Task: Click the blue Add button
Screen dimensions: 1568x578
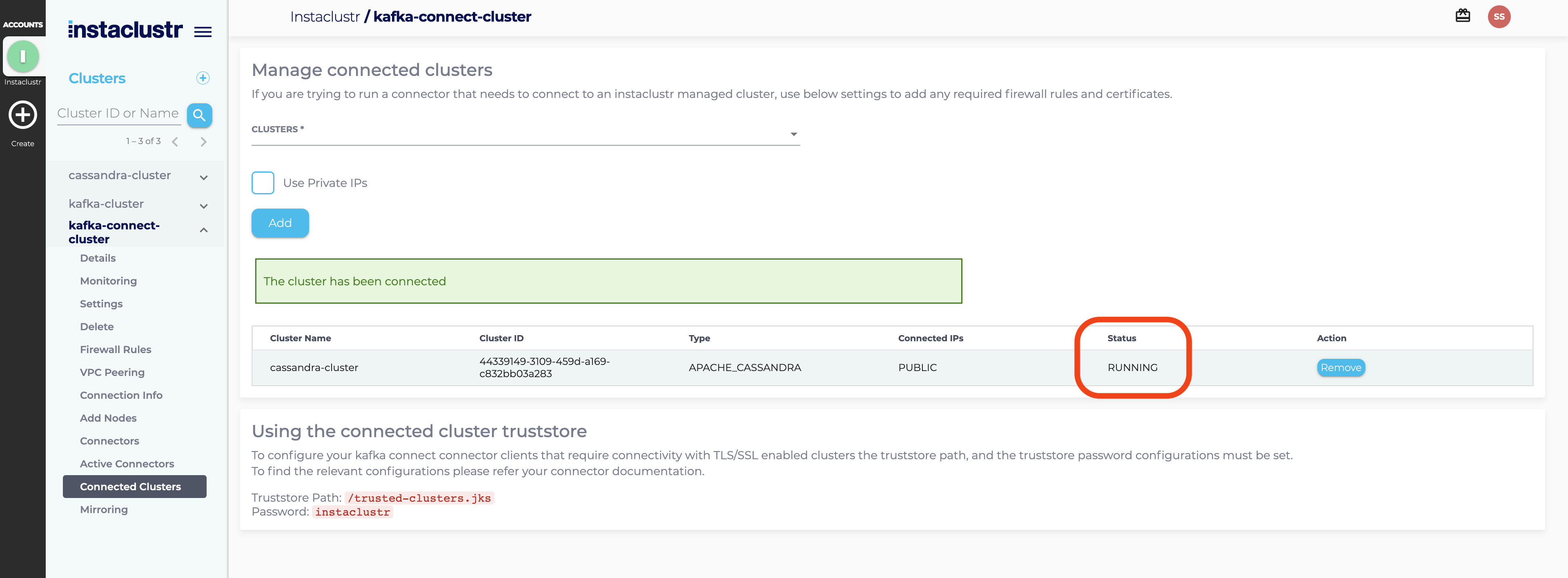Action: pos(280,223)
